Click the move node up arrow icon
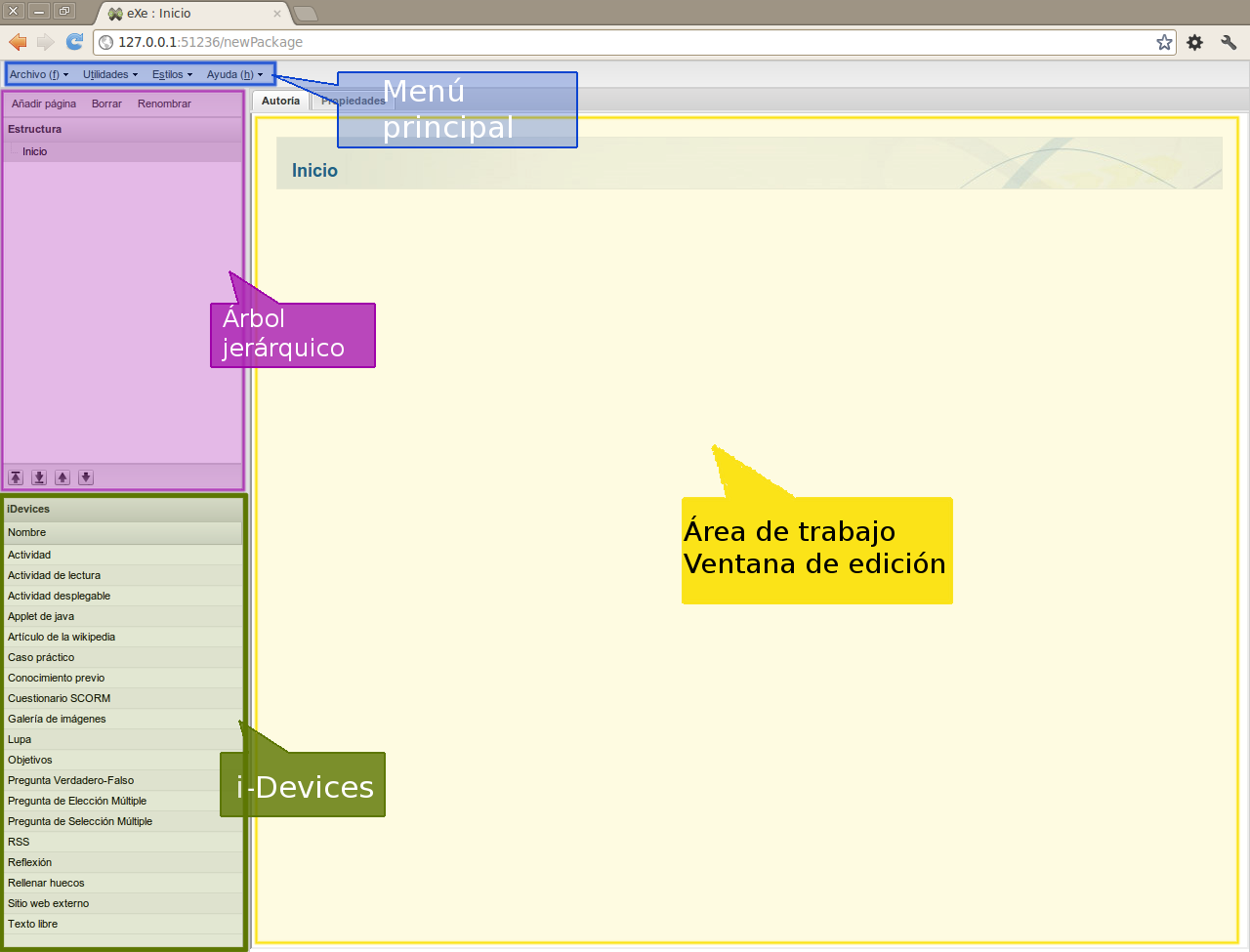The height and width of the screenshot is (952, 1250). [62, 477]
